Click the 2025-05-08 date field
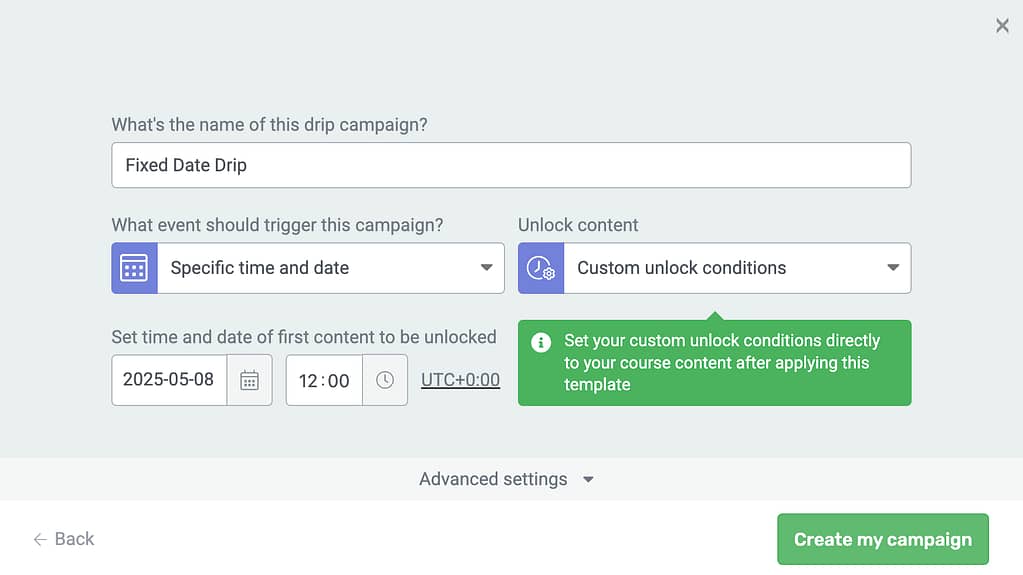 tap(170, 381)
